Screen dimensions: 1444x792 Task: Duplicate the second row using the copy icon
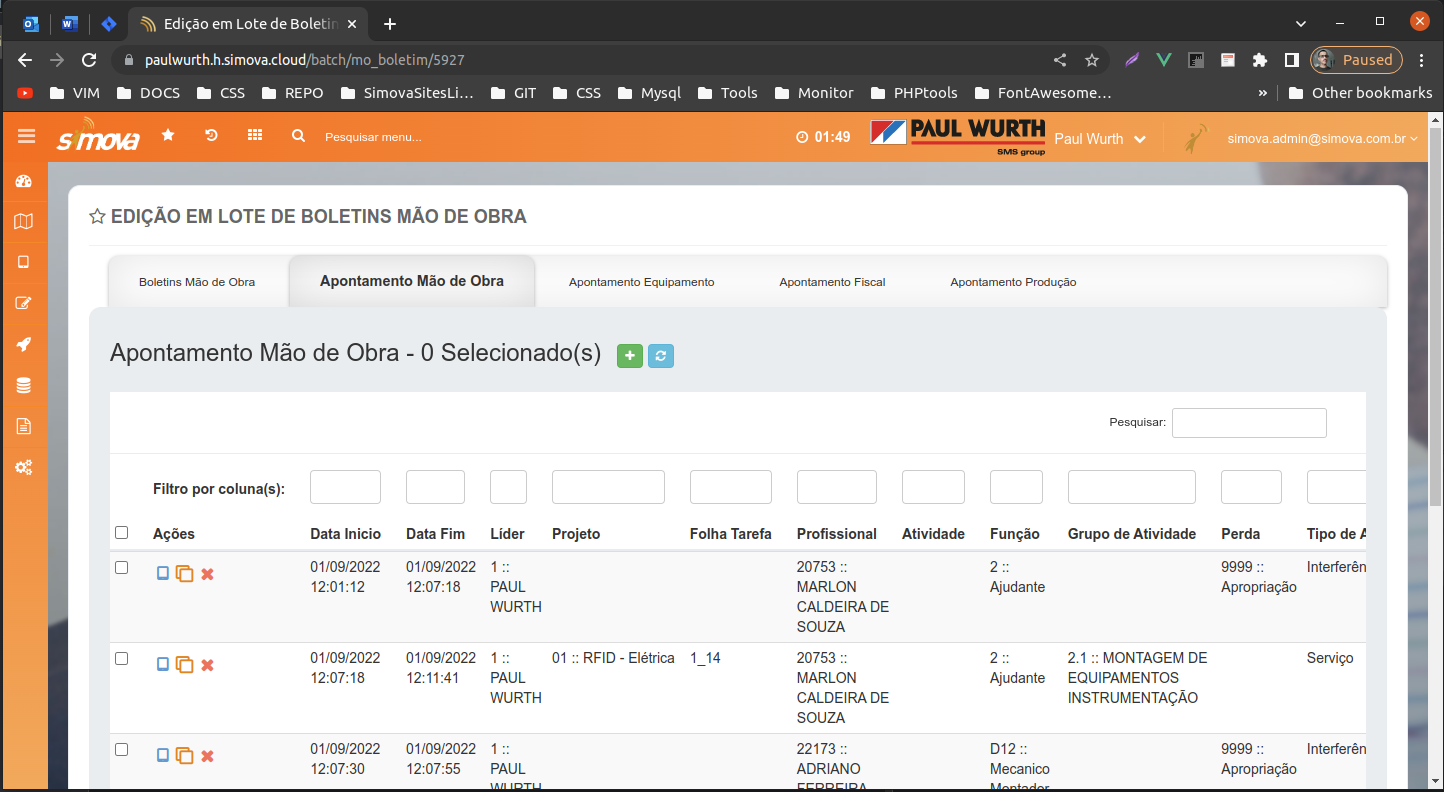tap(184, 665)
